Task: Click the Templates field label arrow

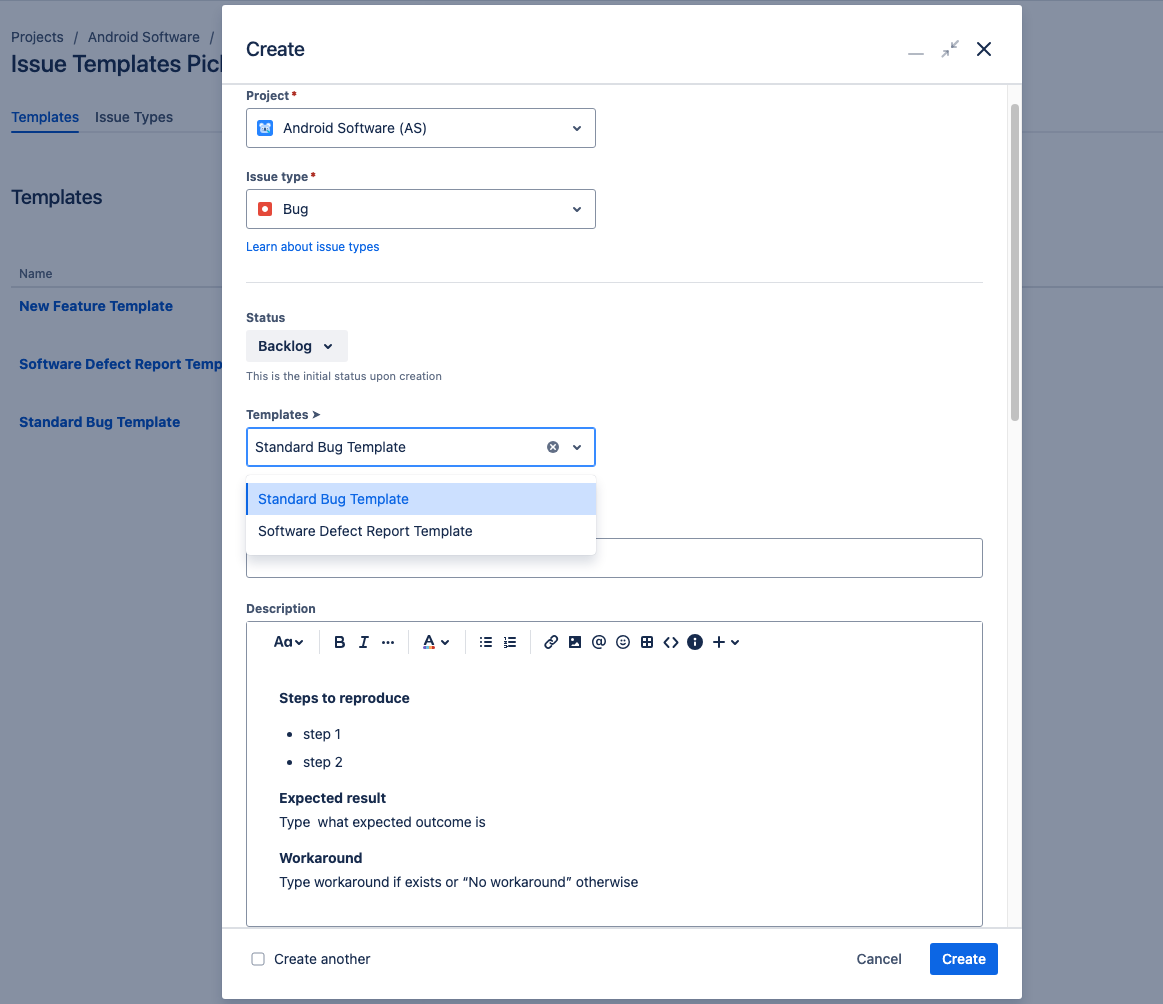Action: 316,415
